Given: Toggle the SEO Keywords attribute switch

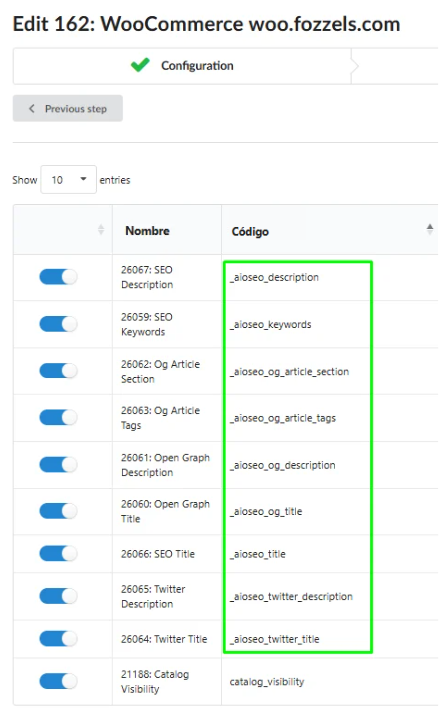Looking at the screenshot, I should point(58,324).
